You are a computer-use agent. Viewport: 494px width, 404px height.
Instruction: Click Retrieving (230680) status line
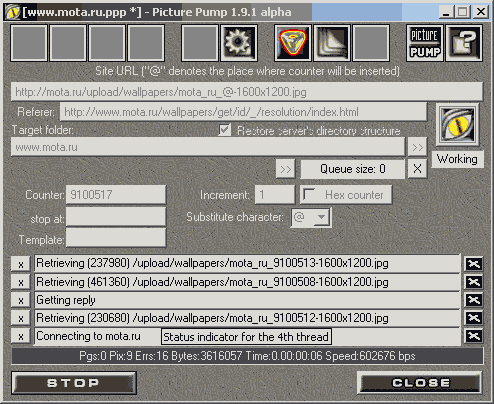(x=247, y=318)
